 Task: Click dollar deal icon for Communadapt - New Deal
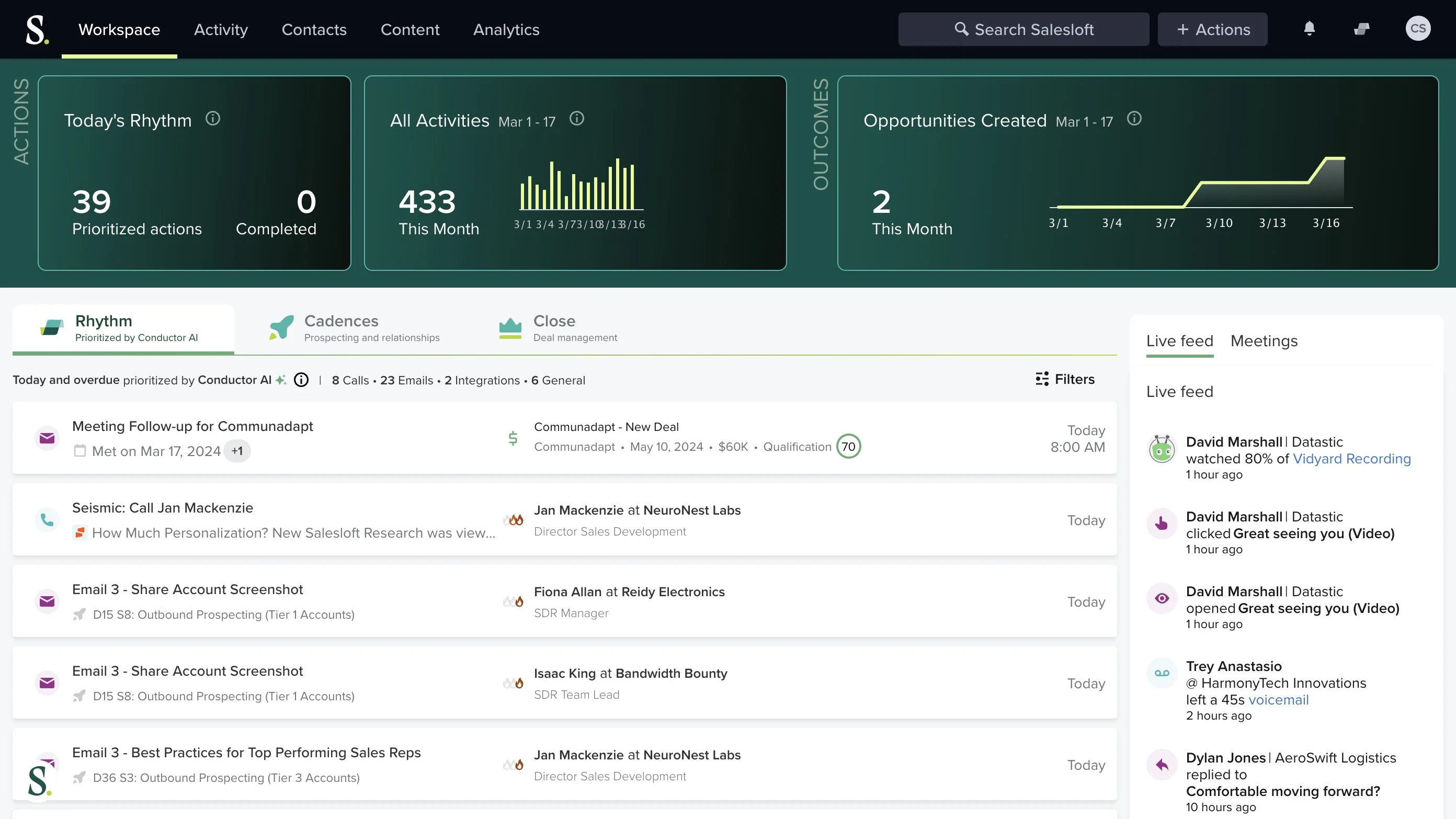click(513, 438)
